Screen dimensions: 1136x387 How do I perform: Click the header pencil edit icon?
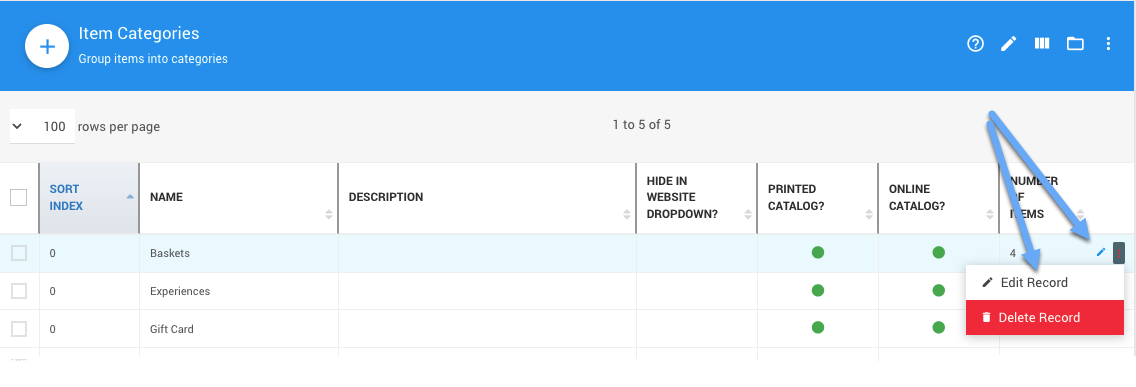(x=1008, y=44)
